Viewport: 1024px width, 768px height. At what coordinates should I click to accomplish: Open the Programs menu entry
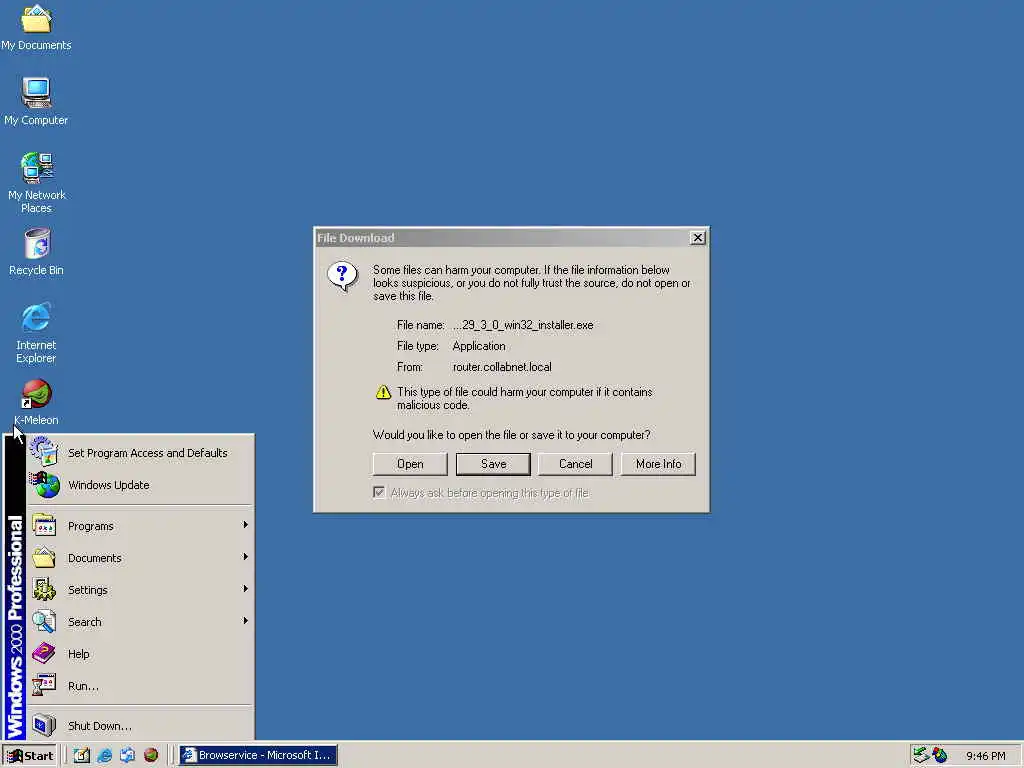pos(140,526)
